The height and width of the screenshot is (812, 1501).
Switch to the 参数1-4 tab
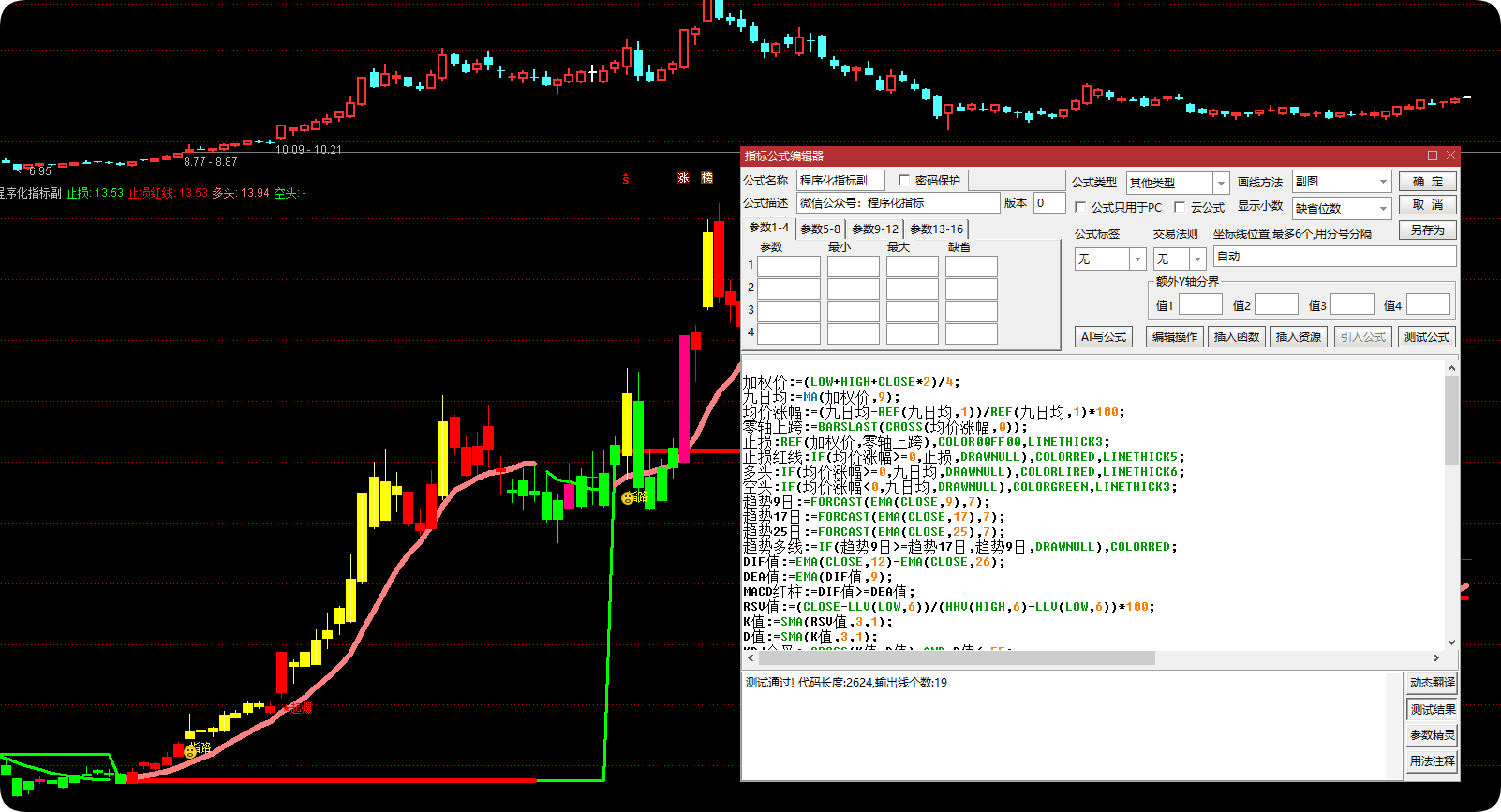click(x=769, y=228)
